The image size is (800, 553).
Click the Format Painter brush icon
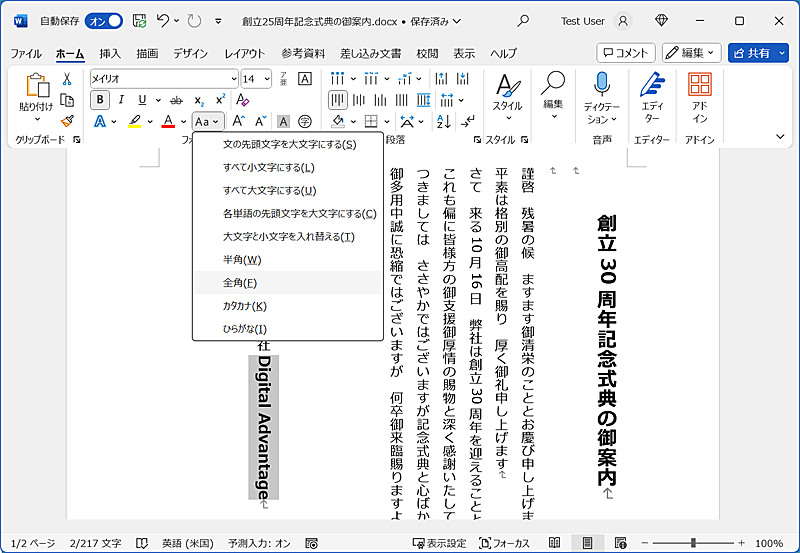click(x=67, y=120)
